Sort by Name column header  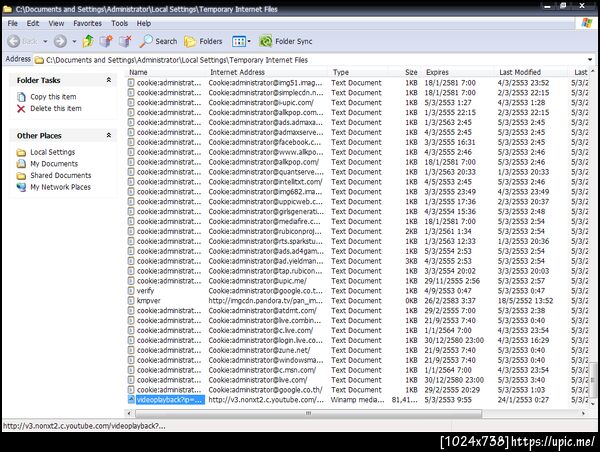(138, 72)
